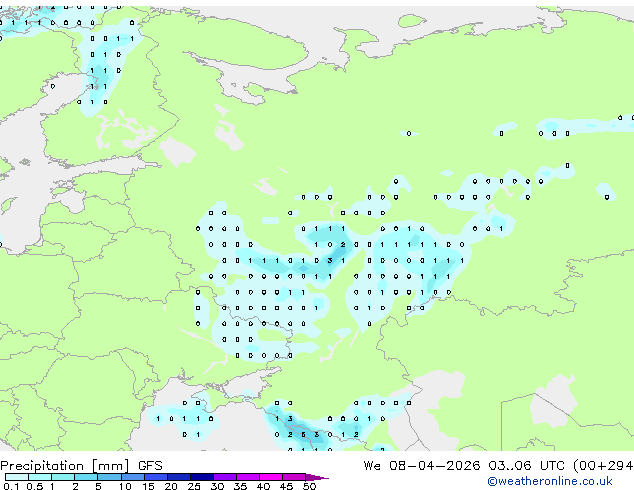Image resolution: width=634 pixels, height=490 pixels.
Task: Select the 35–40 mm legend swatch
Action: (248, 477)
